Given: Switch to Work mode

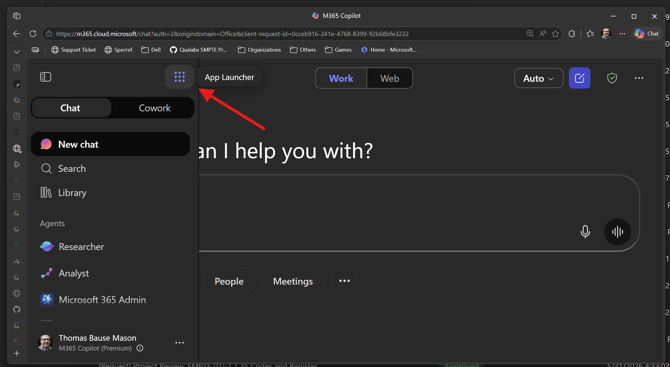Looking at the screenshot, I should 341,78.
